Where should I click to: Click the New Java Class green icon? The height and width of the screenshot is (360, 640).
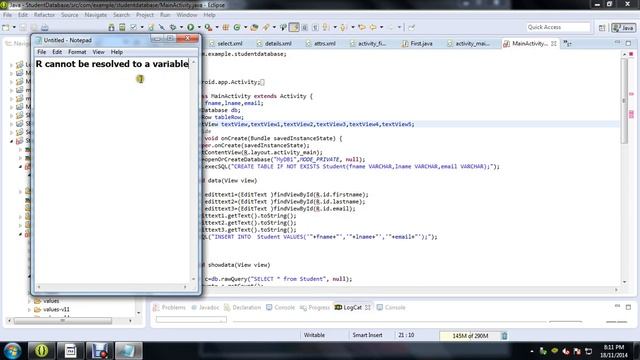237,27
